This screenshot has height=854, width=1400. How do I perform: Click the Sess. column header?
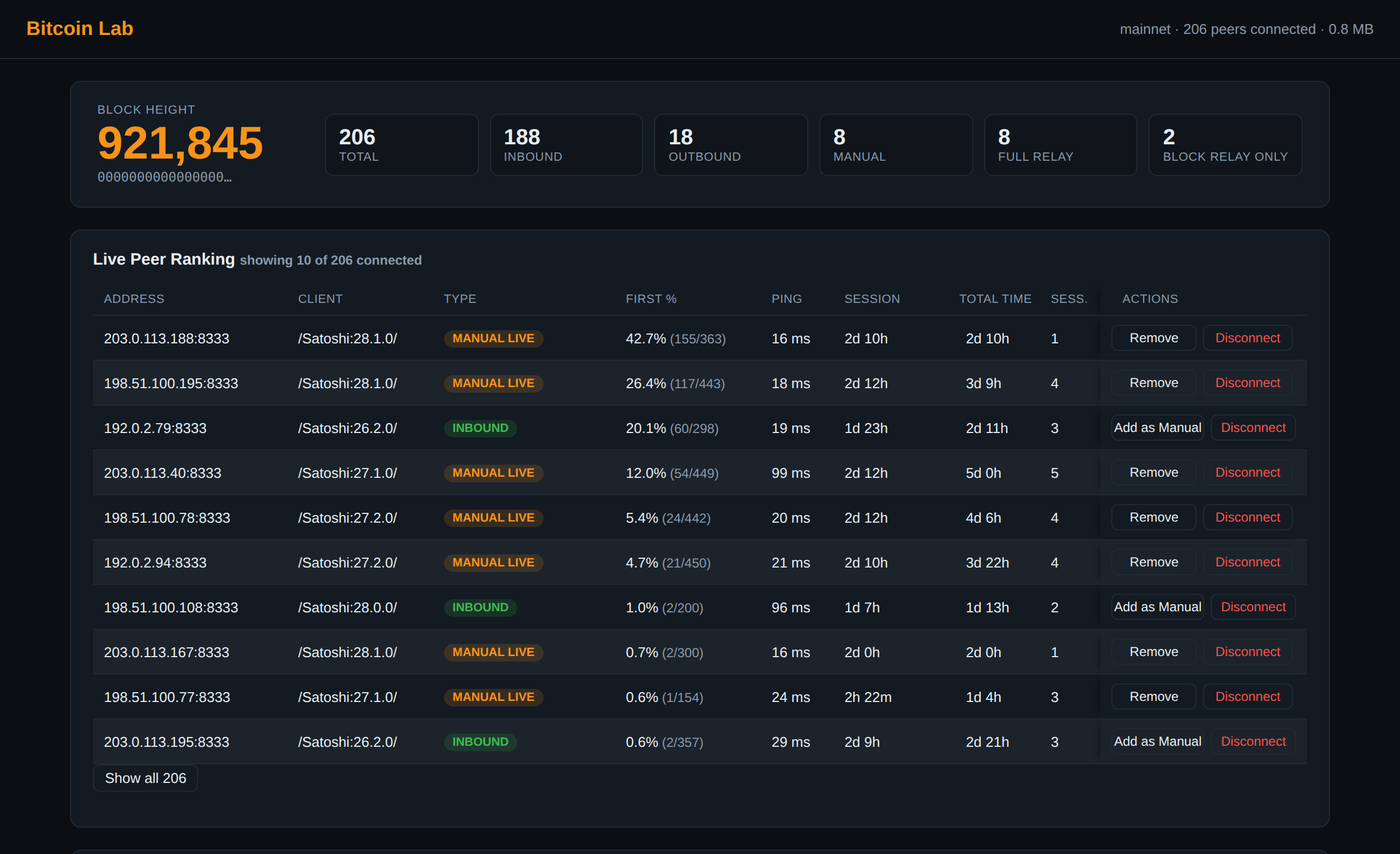click(x=1069, y=299)
